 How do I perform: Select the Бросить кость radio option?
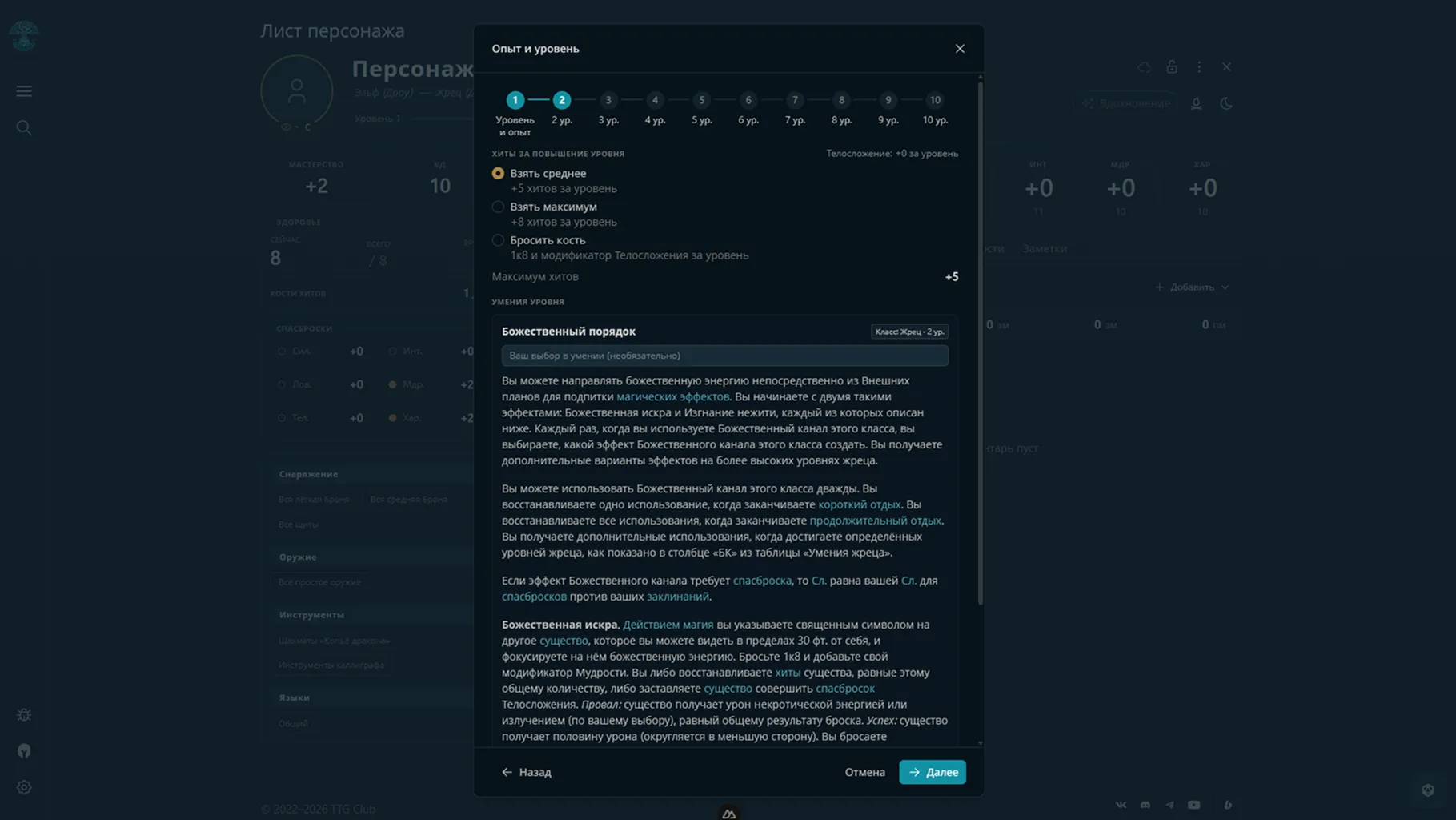[x=498, y=240]
